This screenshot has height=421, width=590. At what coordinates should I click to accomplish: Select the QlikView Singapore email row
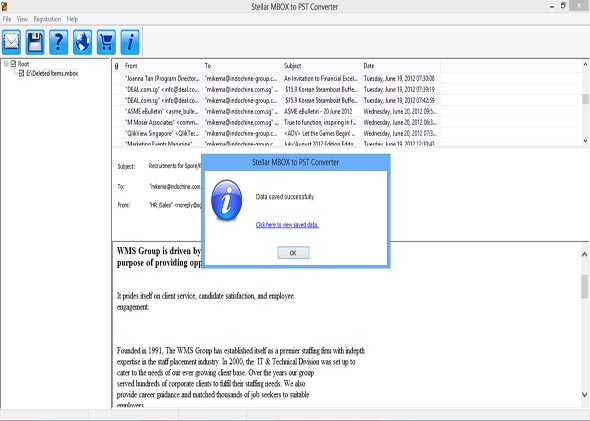click(x=277, y=133)
